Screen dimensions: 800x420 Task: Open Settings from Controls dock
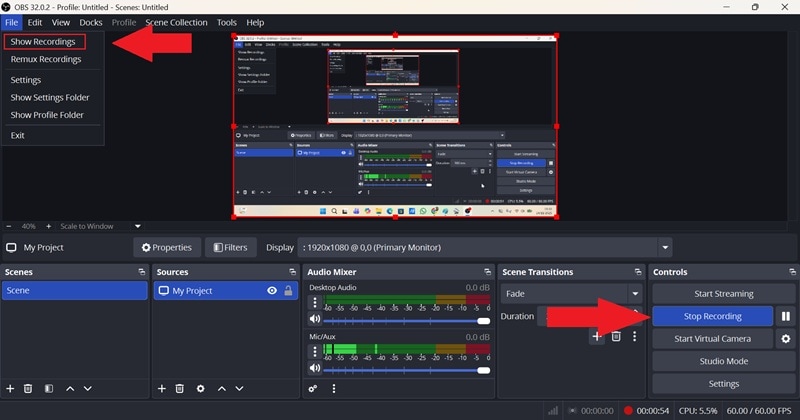723,383
